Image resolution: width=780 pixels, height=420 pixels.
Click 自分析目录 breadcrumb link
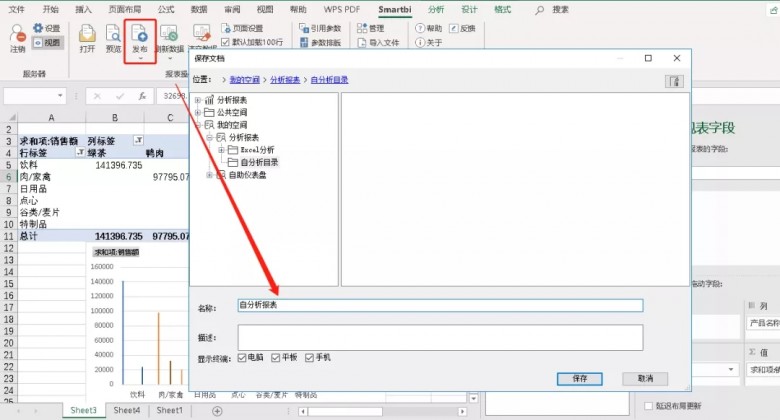click(329, 80)
